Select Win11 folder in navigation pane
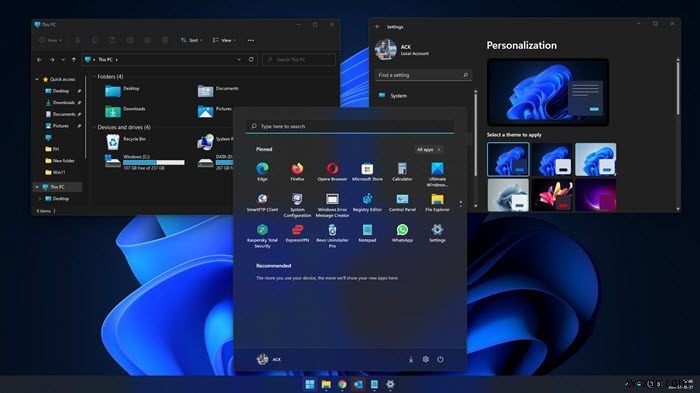The height and width of the screenshot is (393, 700). [55, 172]
